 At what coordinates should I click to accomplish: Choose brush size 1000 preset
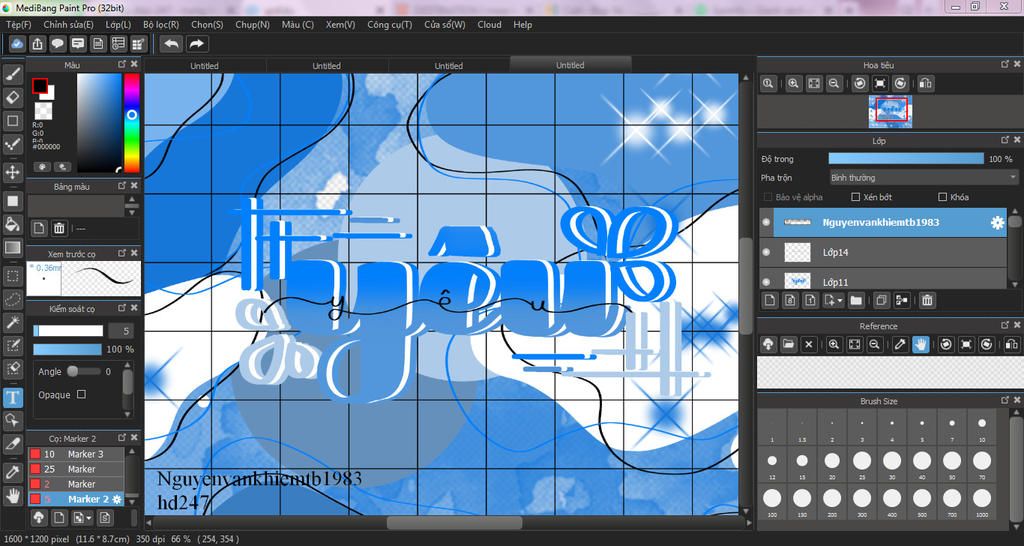click(982, 504)
